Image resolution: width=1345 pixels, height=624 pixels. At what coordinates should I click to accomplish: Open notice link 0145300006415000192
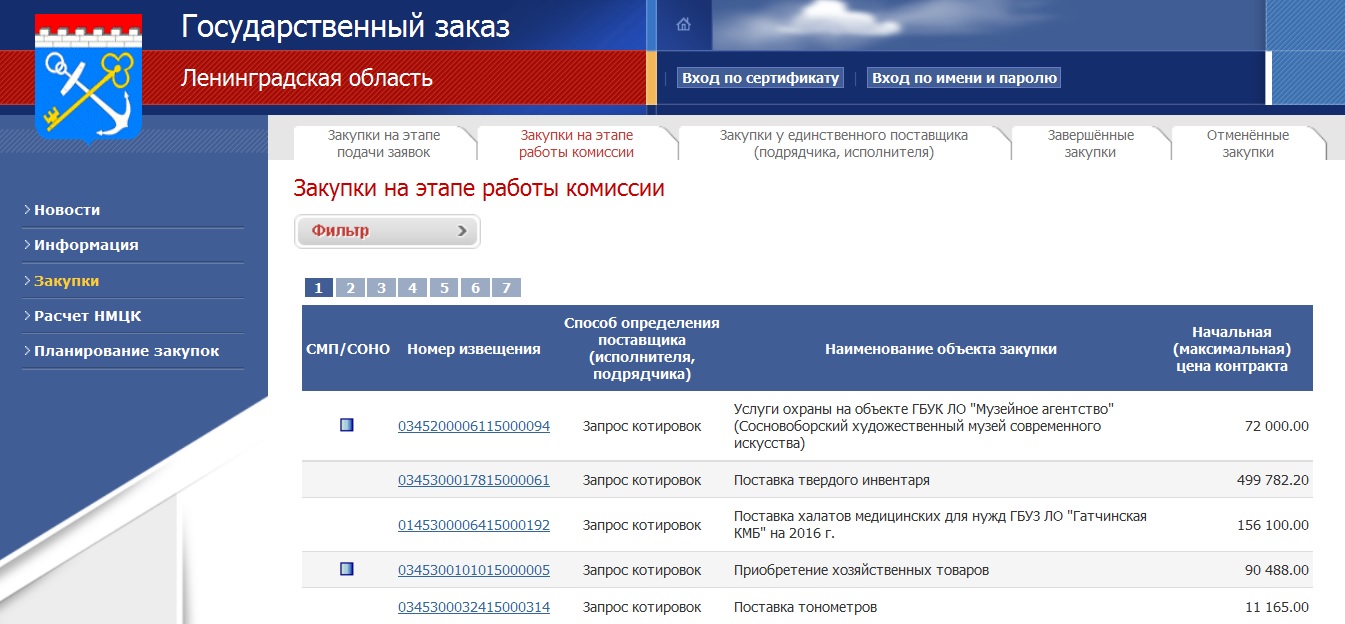click(474, 525)
